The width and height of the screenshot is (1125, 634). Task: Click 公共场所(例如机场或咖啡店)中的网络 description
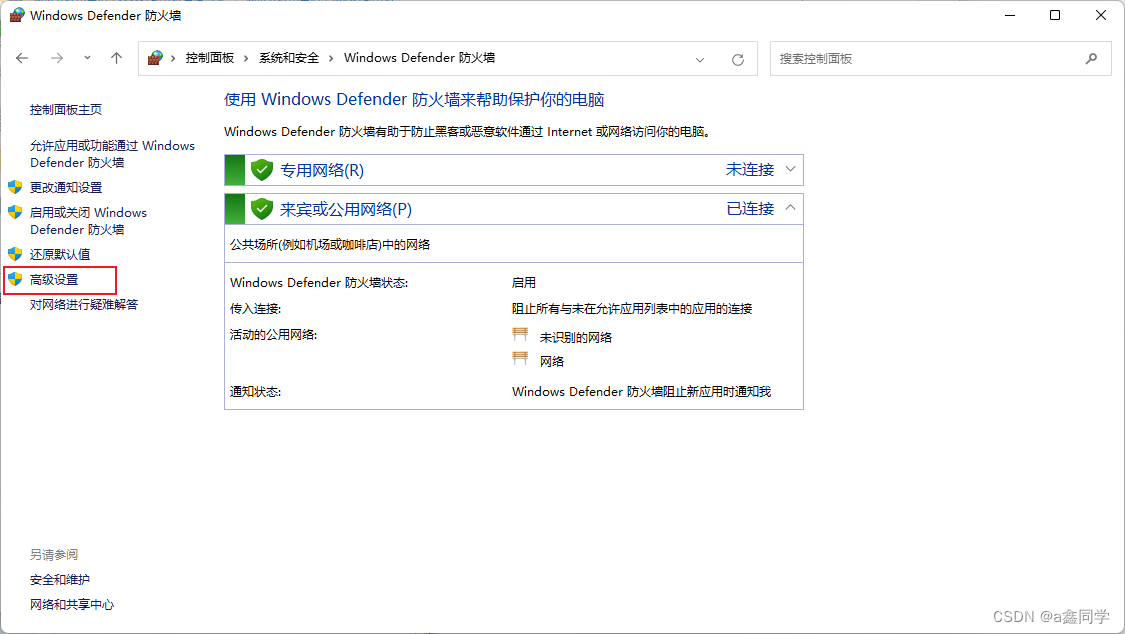click(x=330, y=245)
